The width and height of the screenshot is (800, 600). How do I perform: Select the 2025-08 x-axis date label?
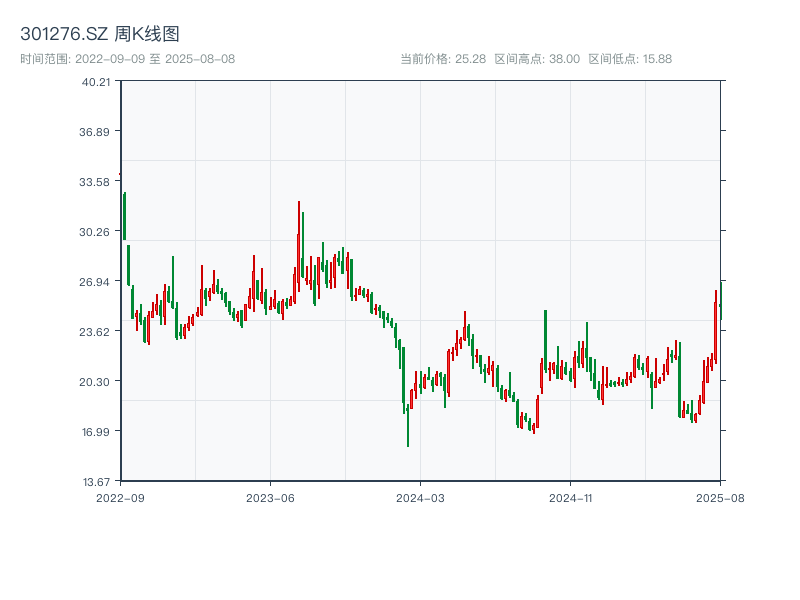pyautogui.click(x=719, y=497)
